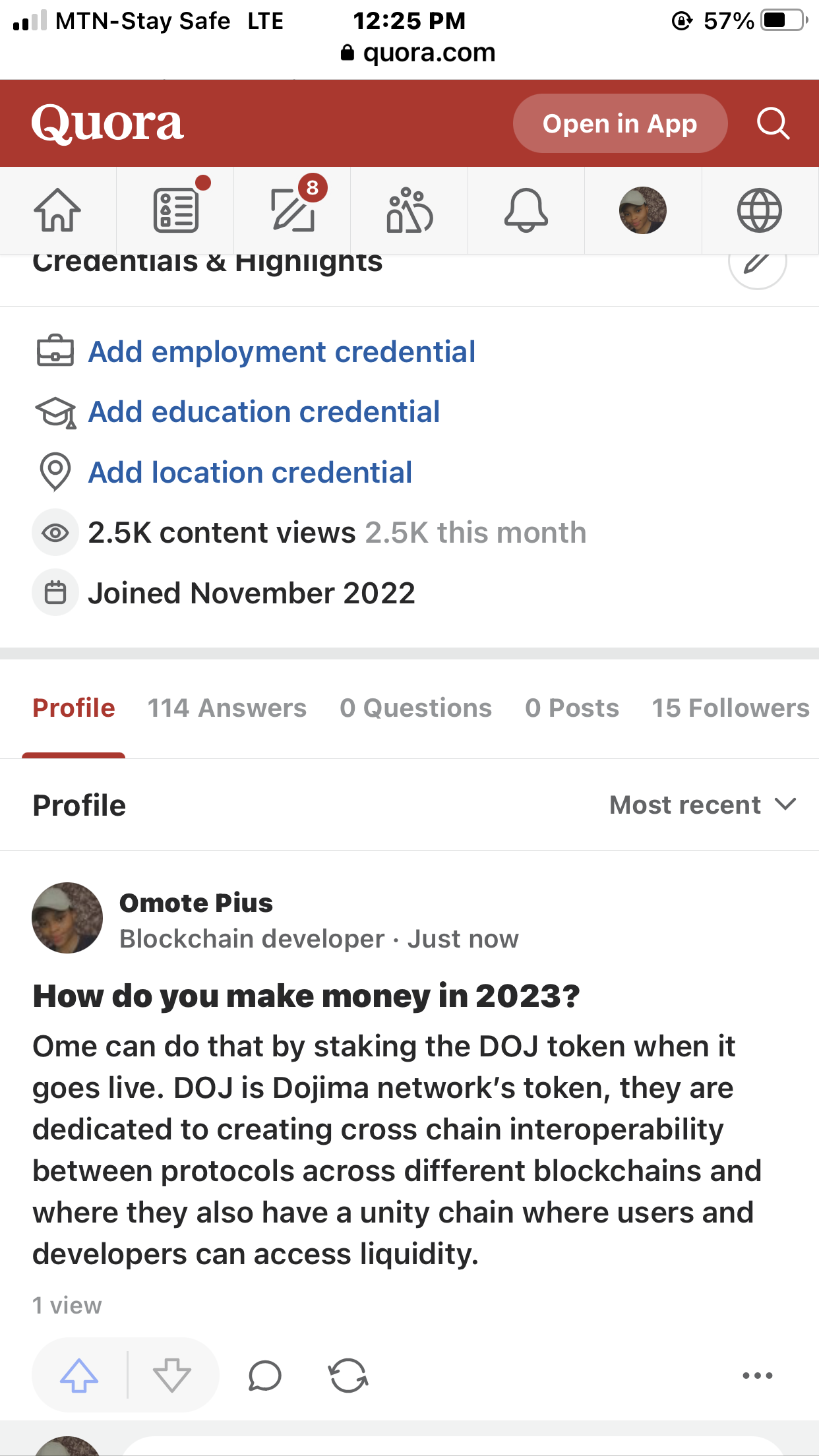The image size is (819, 1456).
Task: Upvote the answer about making money
Action: click(x=79, y=1375)
